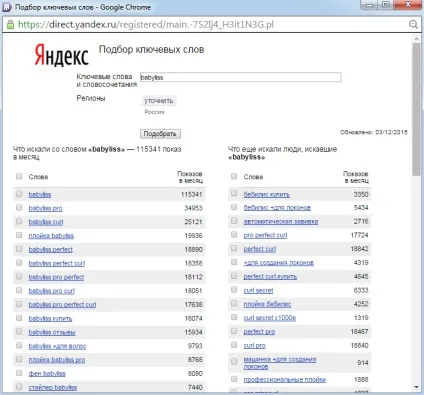This screenshot has height=395, width=424.
Task: Open the babyliss pro perfect curl link
Action: tap(62, 305)
